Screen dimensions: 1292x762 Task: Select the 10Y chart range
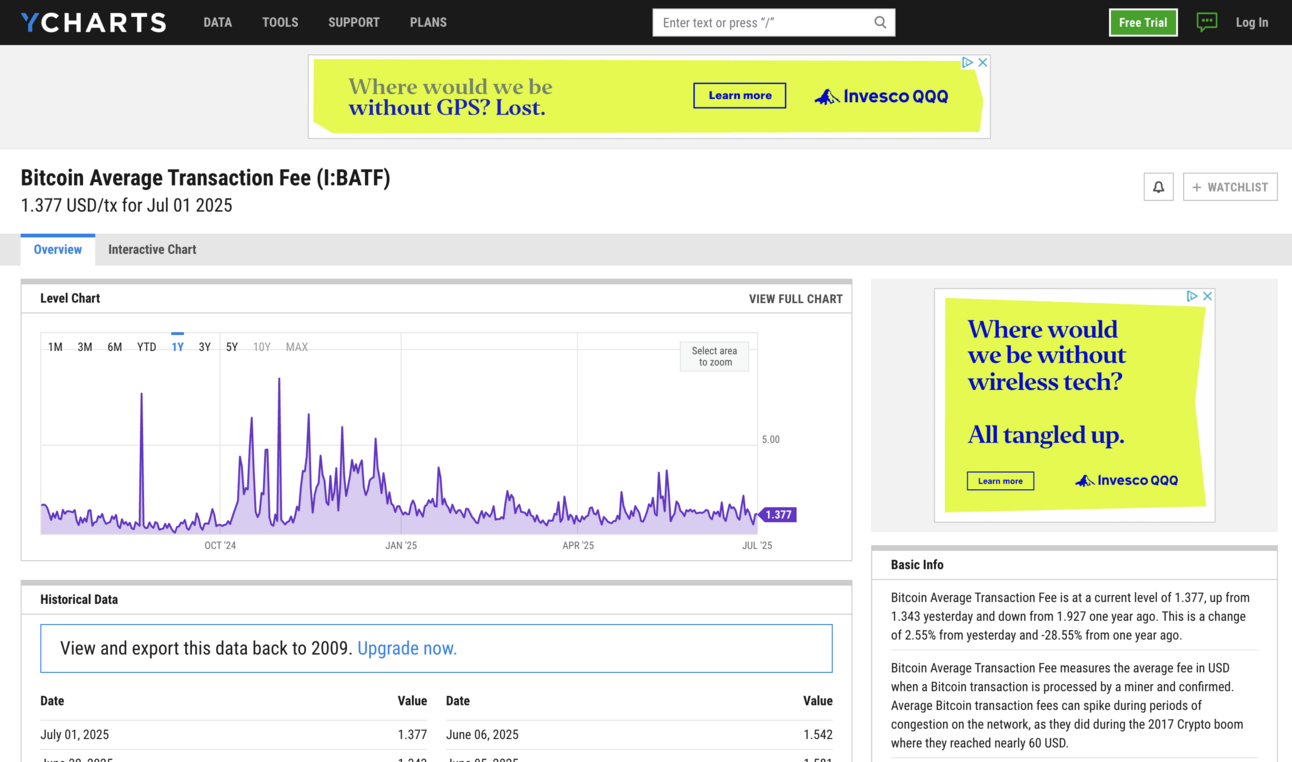pos(262,347)
